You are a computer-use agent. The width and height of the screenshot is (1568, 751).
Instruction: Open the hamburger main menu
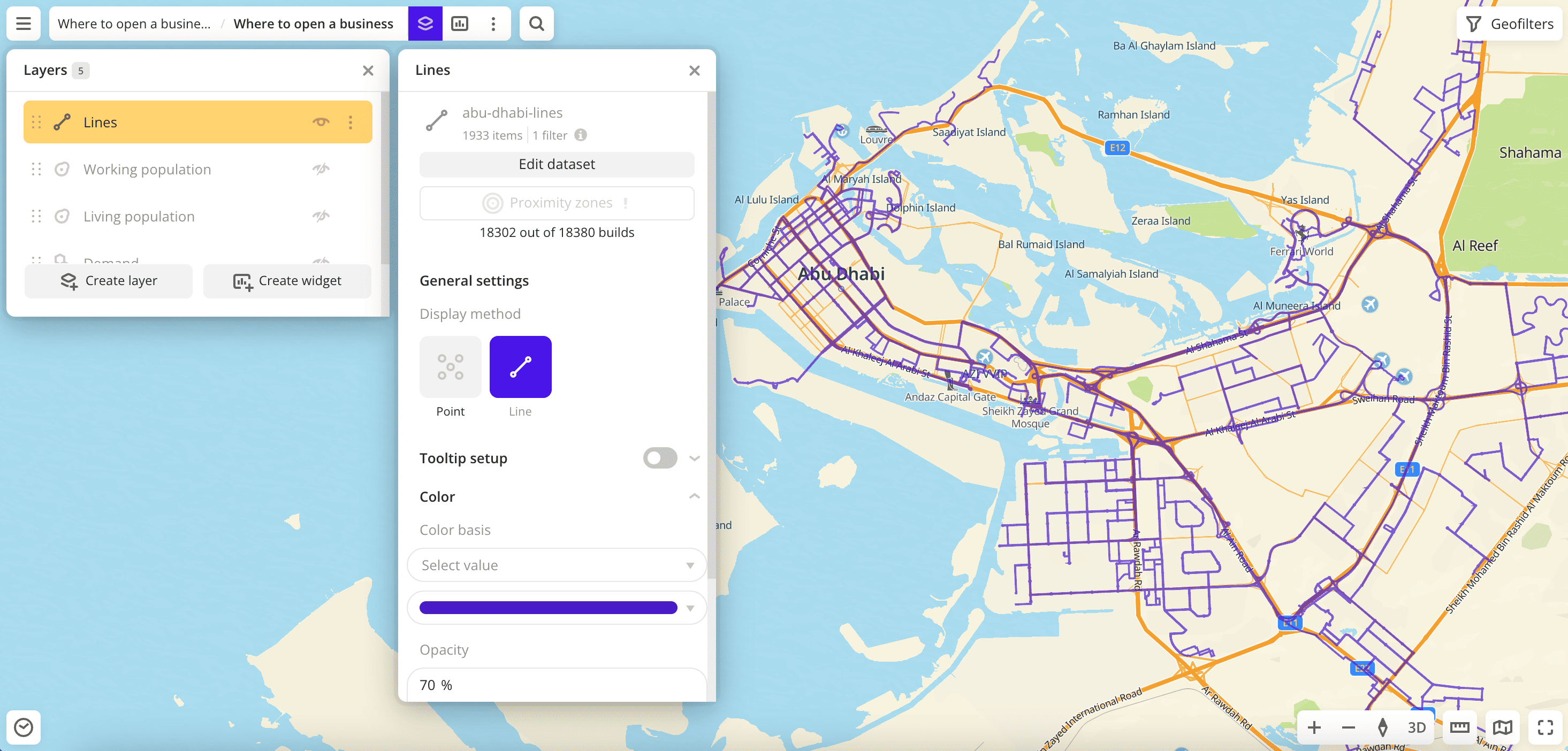click(x=23, y=24)
